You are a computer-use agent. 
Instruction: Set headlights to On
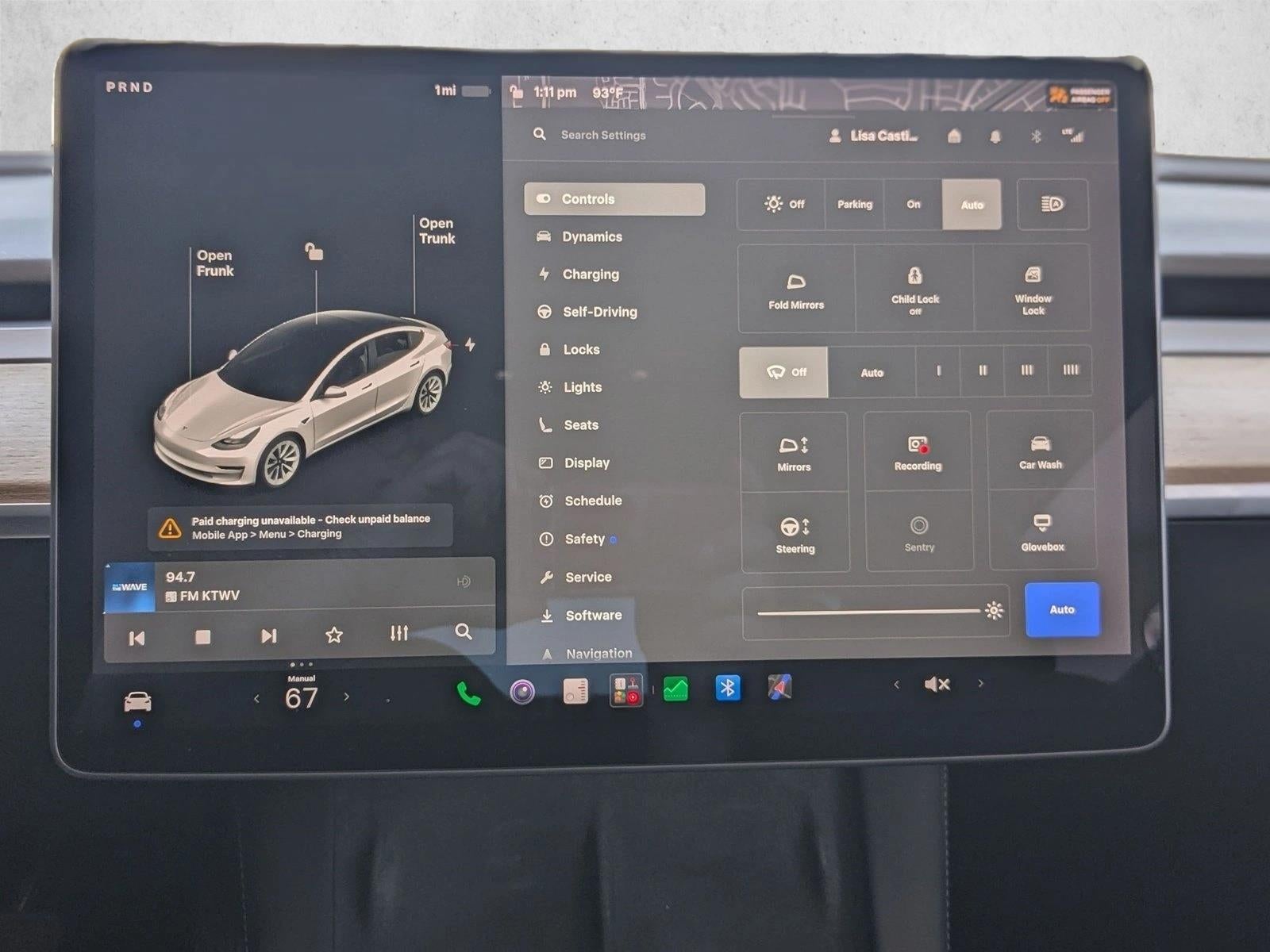coord(914,204)
